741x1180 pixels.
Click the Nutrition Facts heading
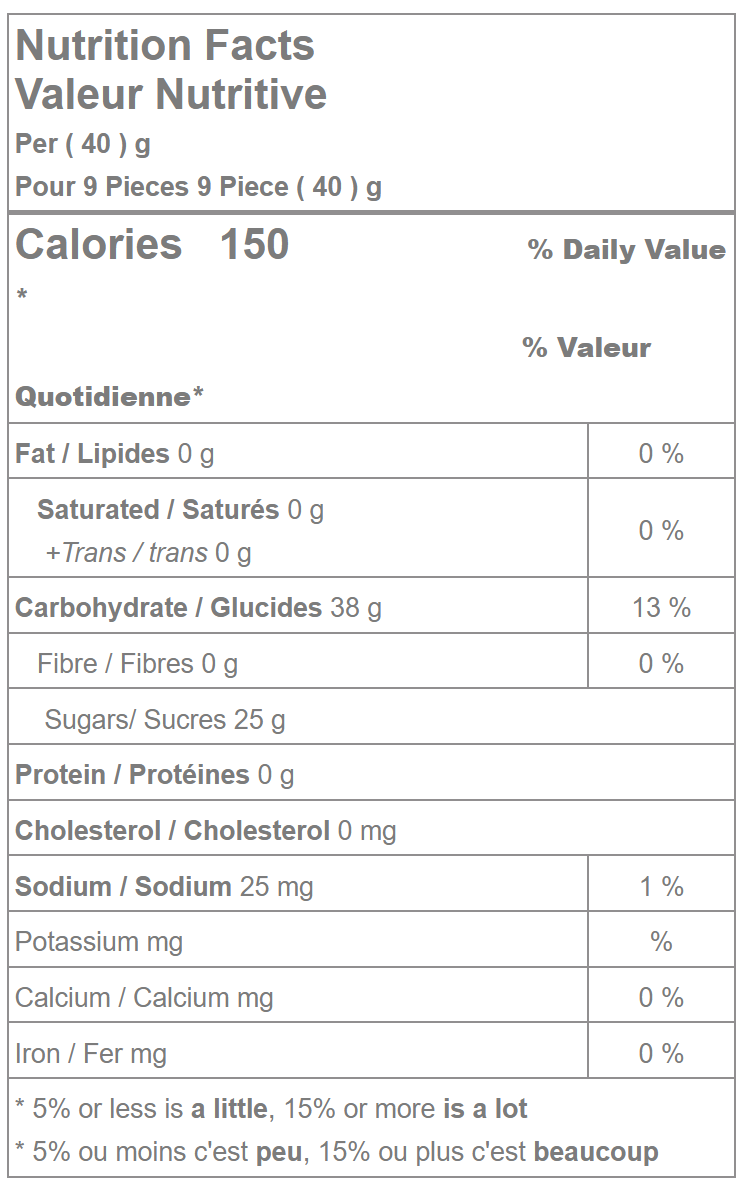coord(165,46)
